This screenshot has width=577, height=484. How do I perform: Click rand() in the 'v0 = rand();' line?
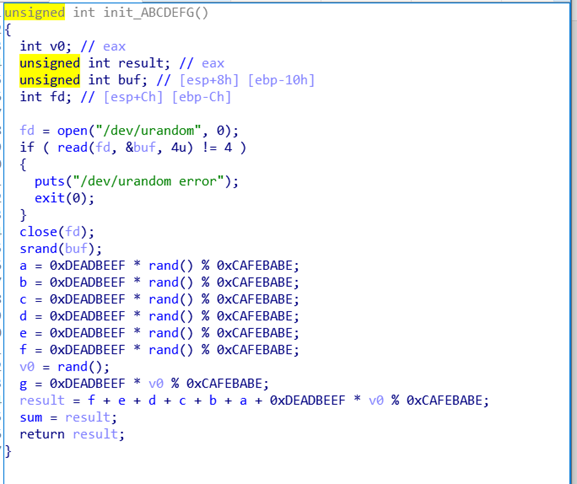[80, 367]
